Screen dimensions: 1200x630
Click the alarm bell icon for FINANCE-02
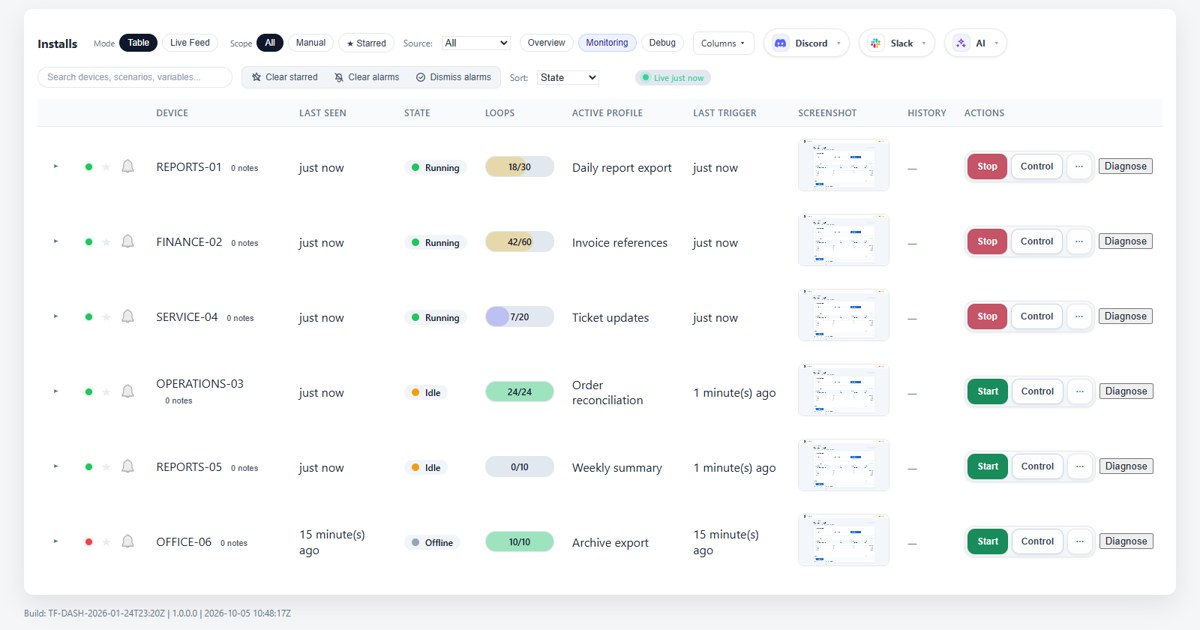[128, 242]
